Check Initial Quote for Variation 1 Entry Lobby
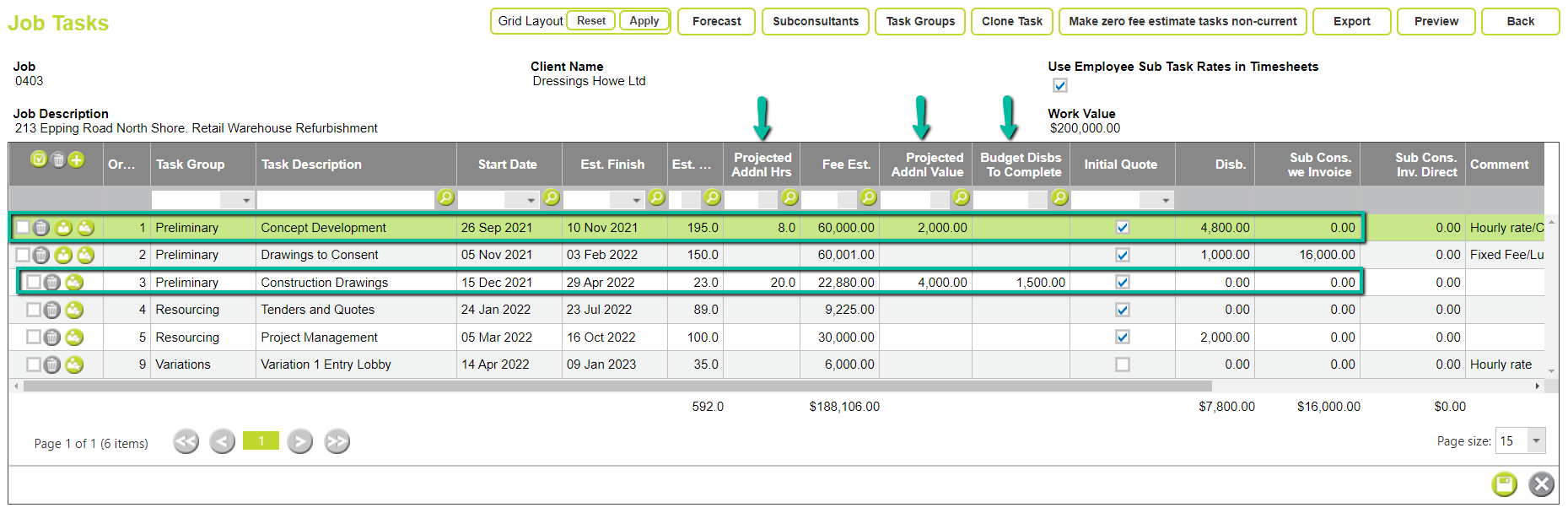Viewport: 1568px width, 513px height. 1122,364
